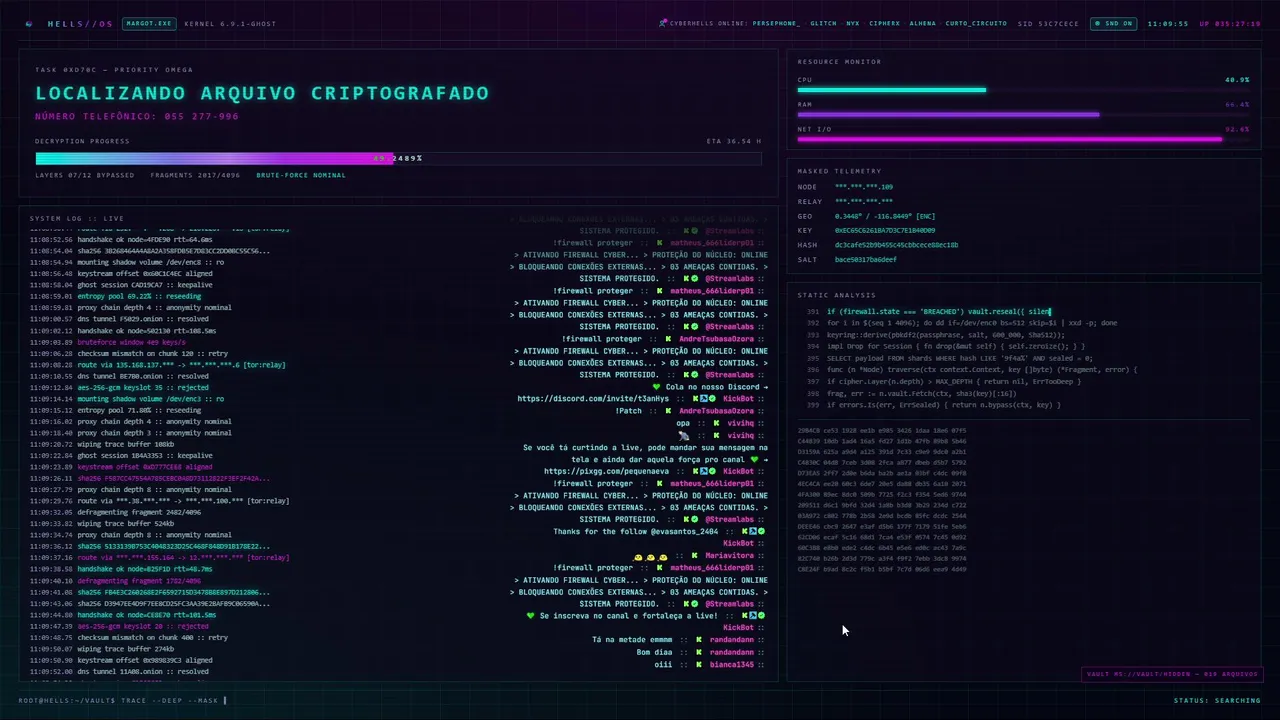Click the MARGOT.EXE badge in top bar
The image size is (1280, 720).
tap(149, 23)
